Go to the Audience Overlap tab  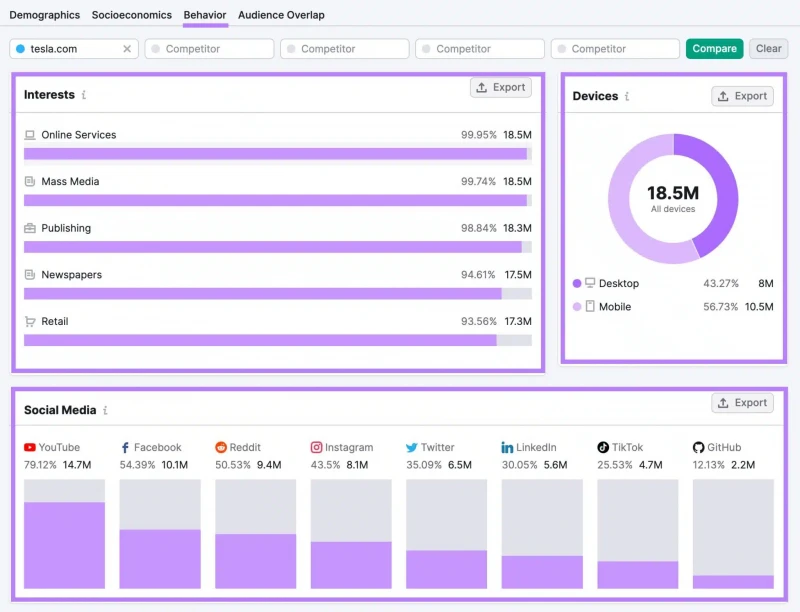[x=281, y=15]
